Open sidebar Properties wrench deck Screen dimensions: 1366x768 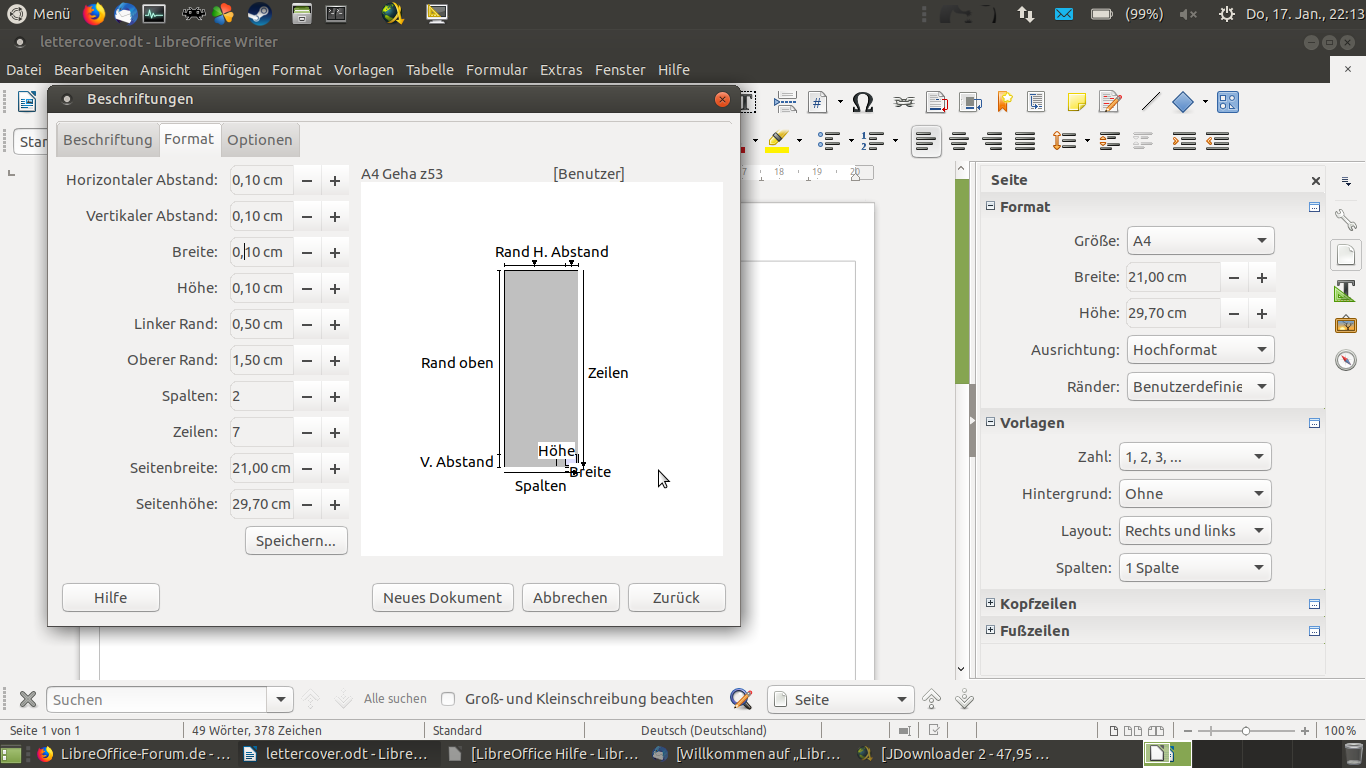click(x=1346, y=219)
